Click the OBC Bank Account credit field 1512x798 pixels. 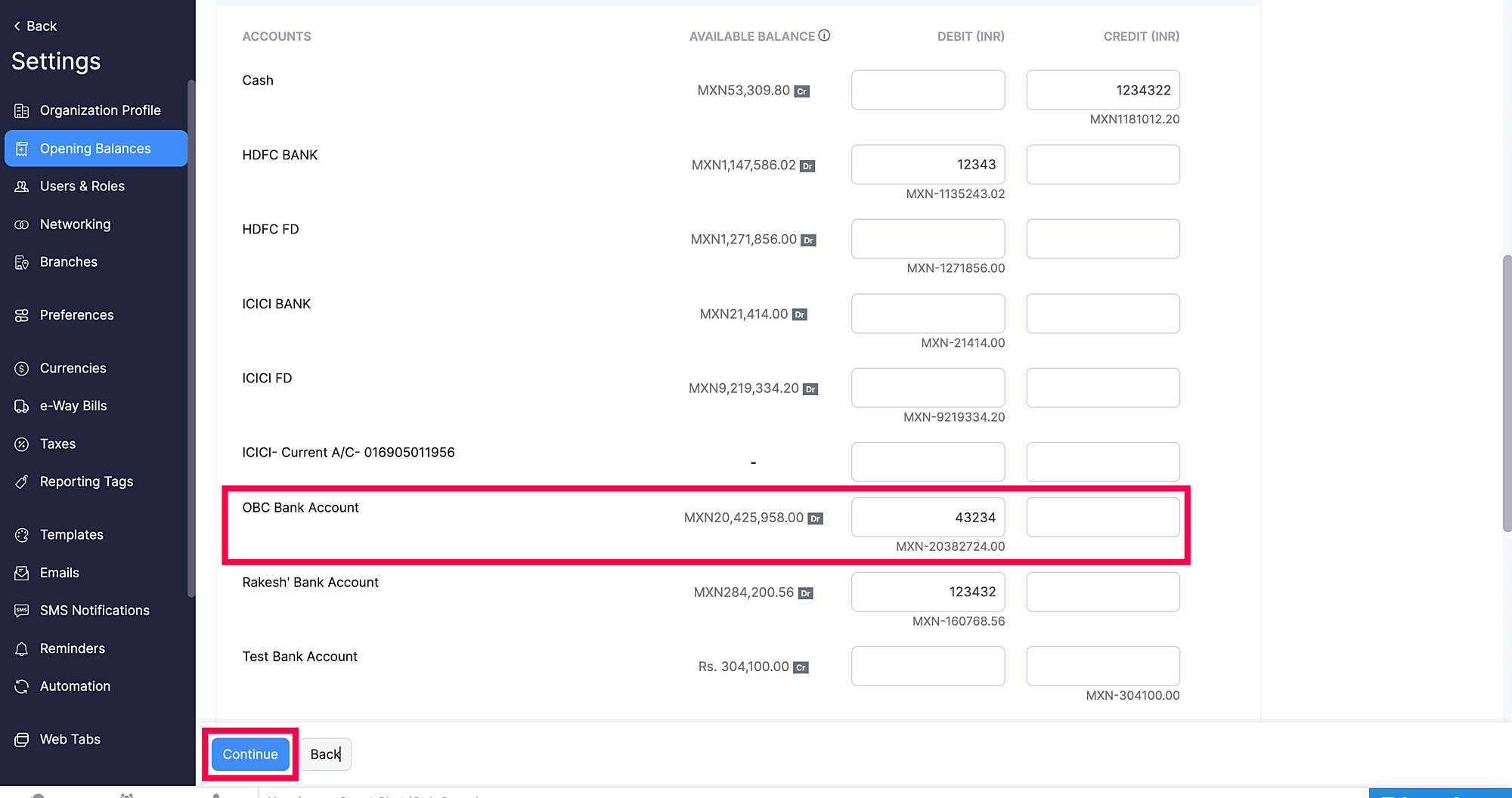pos(1102,518)
